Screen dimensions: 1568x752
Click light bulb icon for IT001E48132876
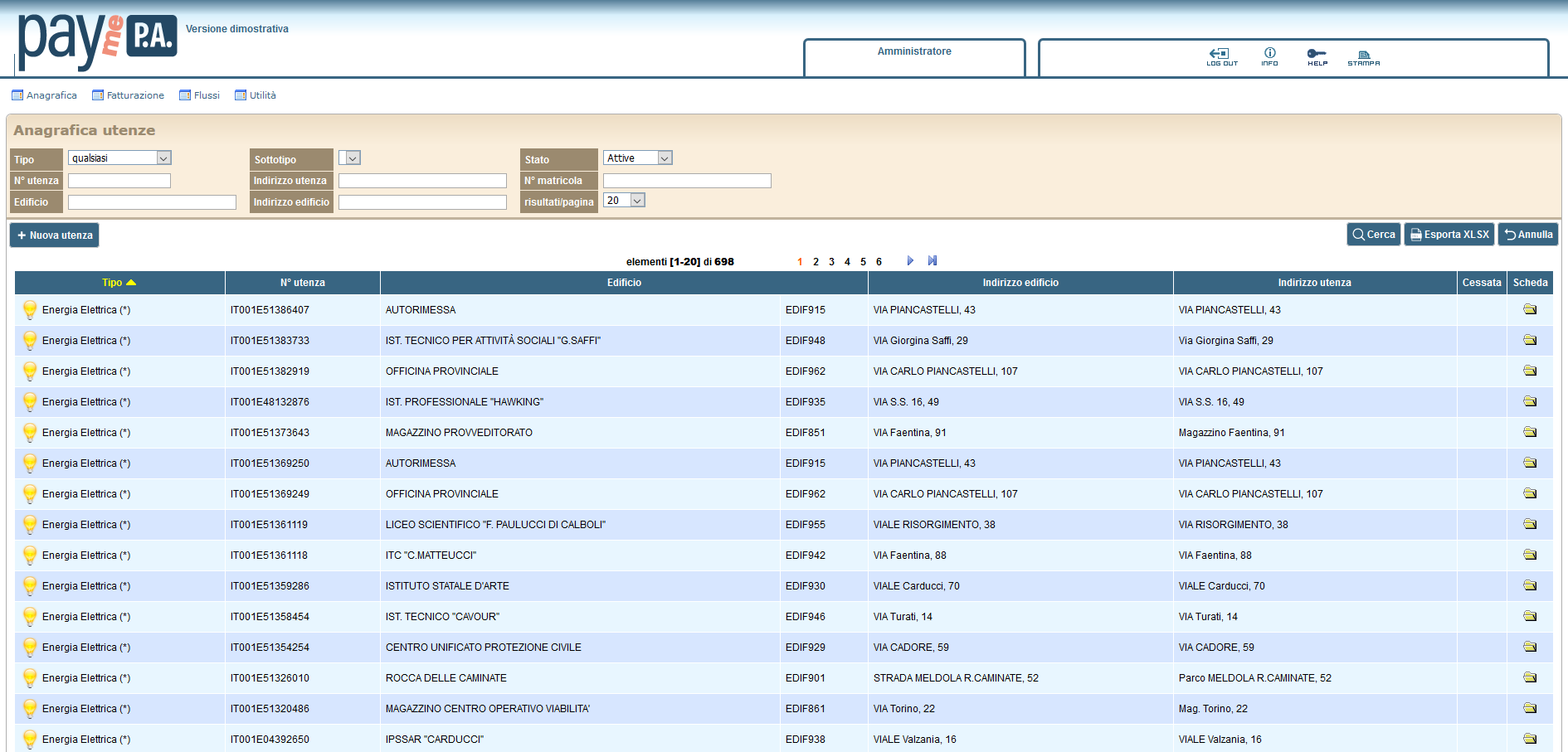click(x=30, y=402)
